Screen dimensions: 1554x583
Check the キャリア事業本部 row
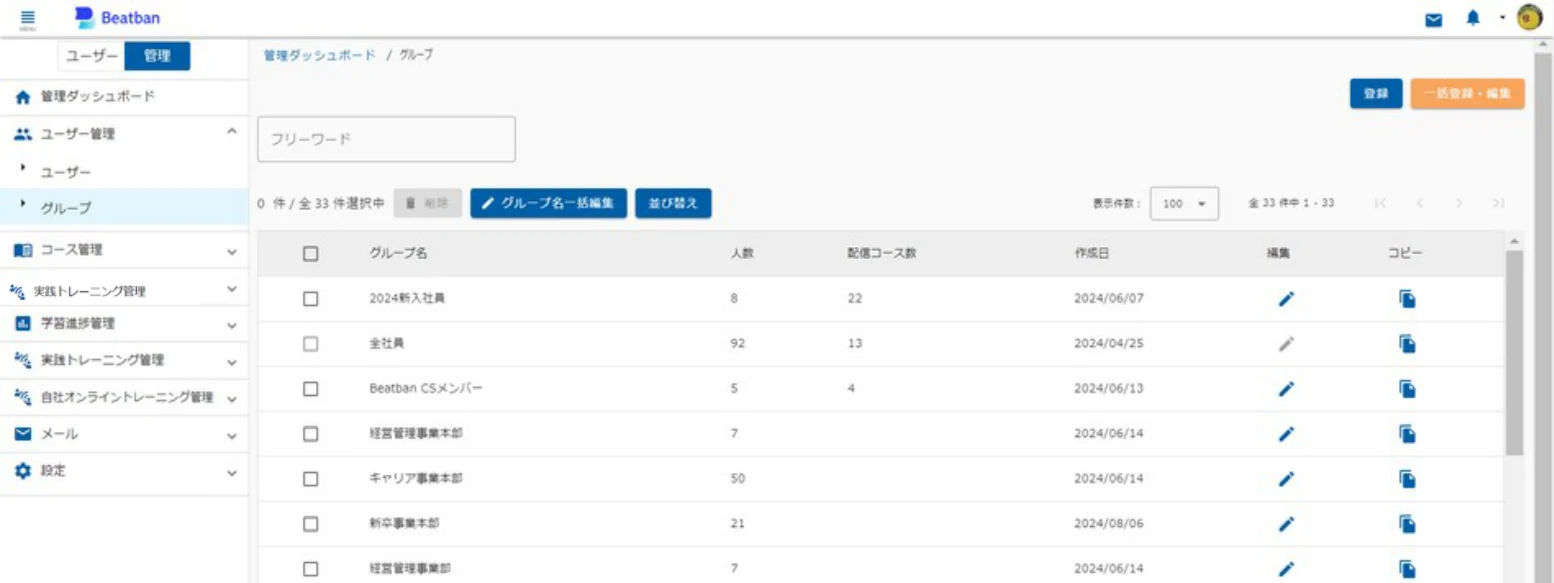310,478
